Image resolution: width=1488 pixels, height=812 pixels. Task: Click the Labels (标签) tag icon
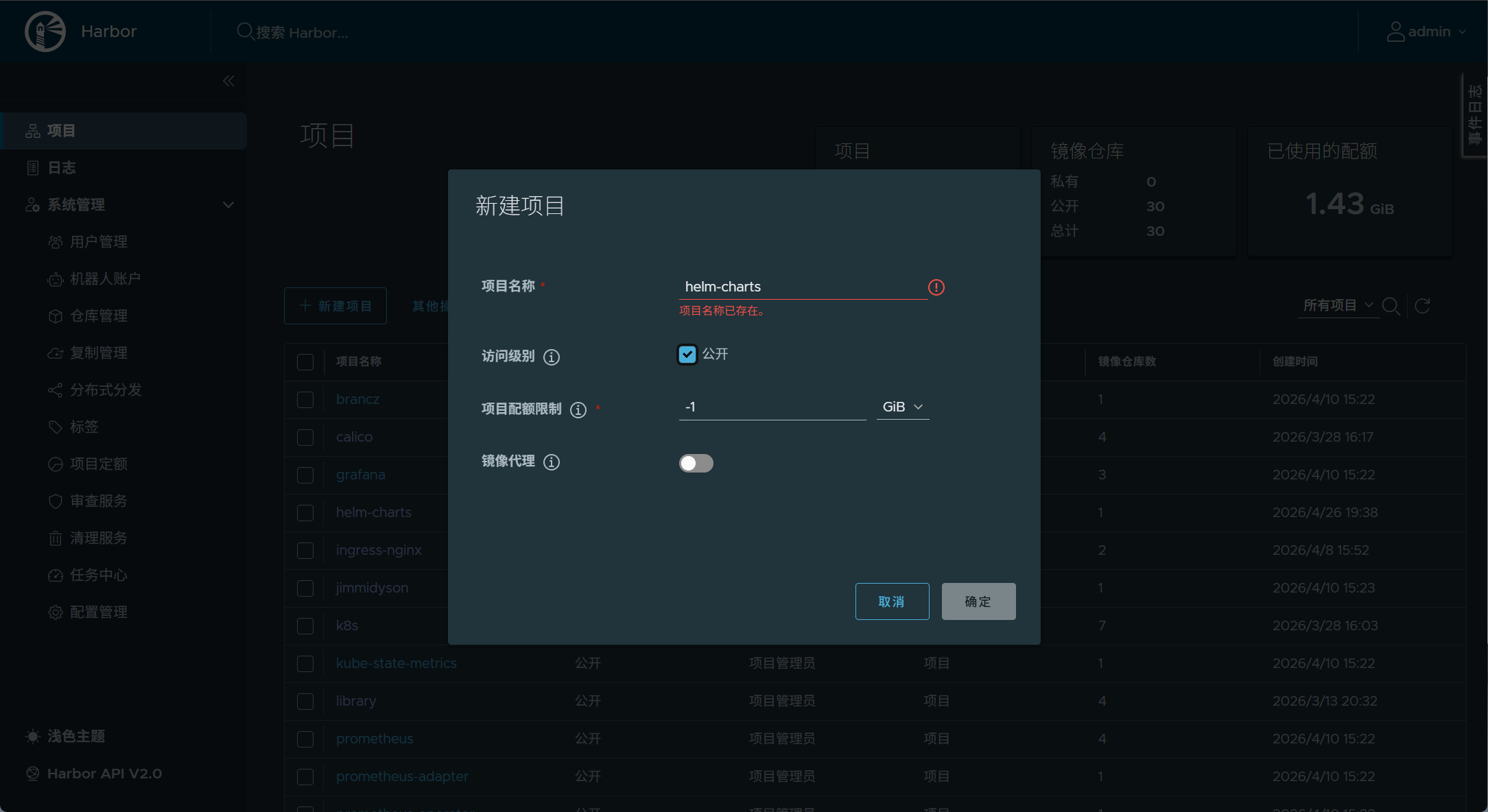click(x=56, y=427)
